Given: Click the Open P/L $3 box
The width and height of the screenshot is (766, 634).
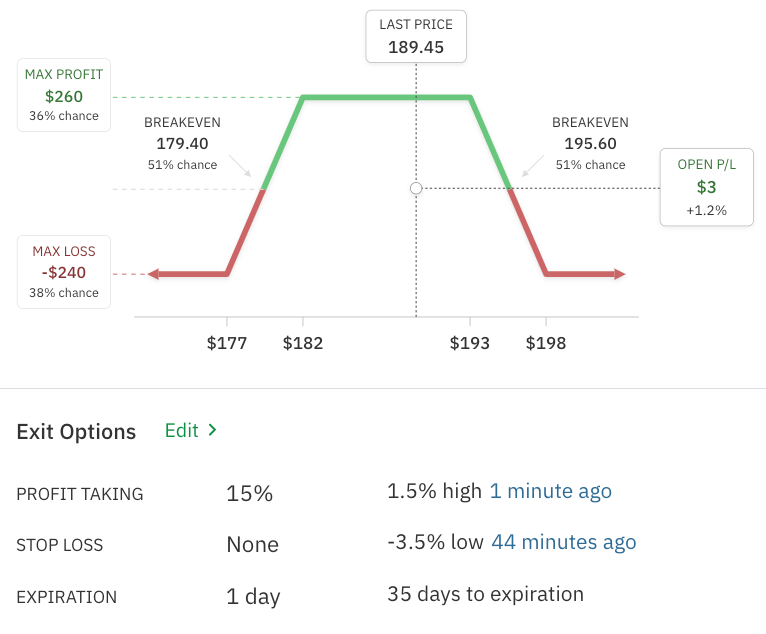Looking at the screenshot, I should [x=706, y=187].
